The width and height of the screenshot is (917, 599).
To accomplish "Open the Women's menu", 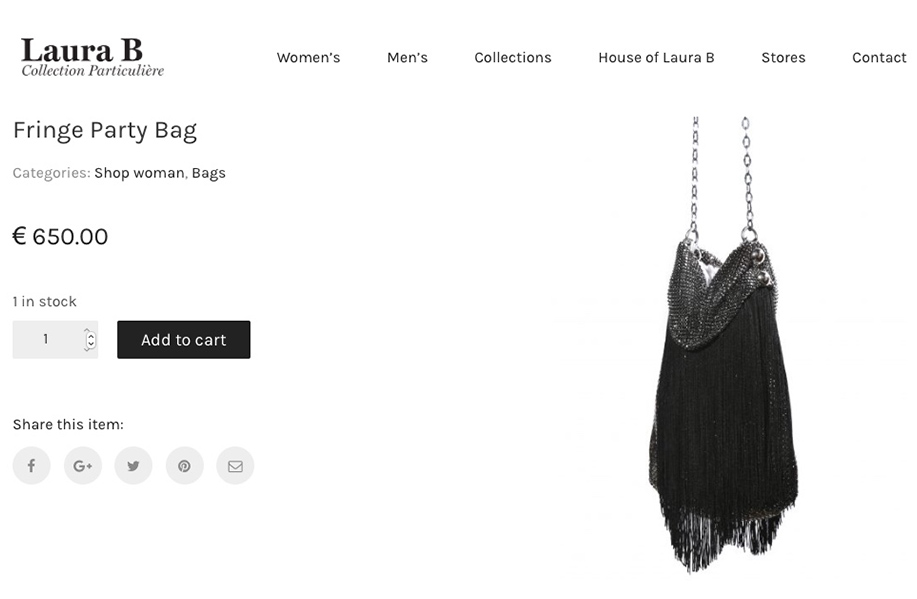I will (308, 57).
